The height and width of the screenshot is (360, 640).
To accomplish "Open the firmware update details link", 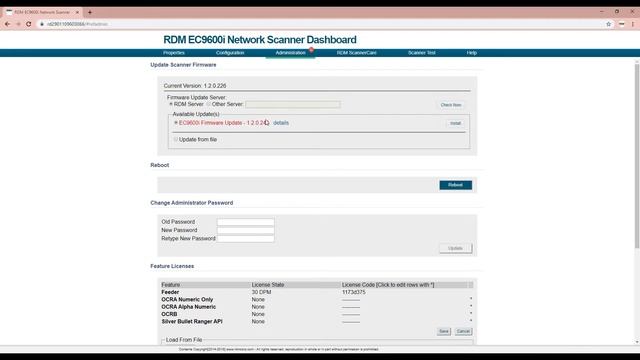I will 281,122.
